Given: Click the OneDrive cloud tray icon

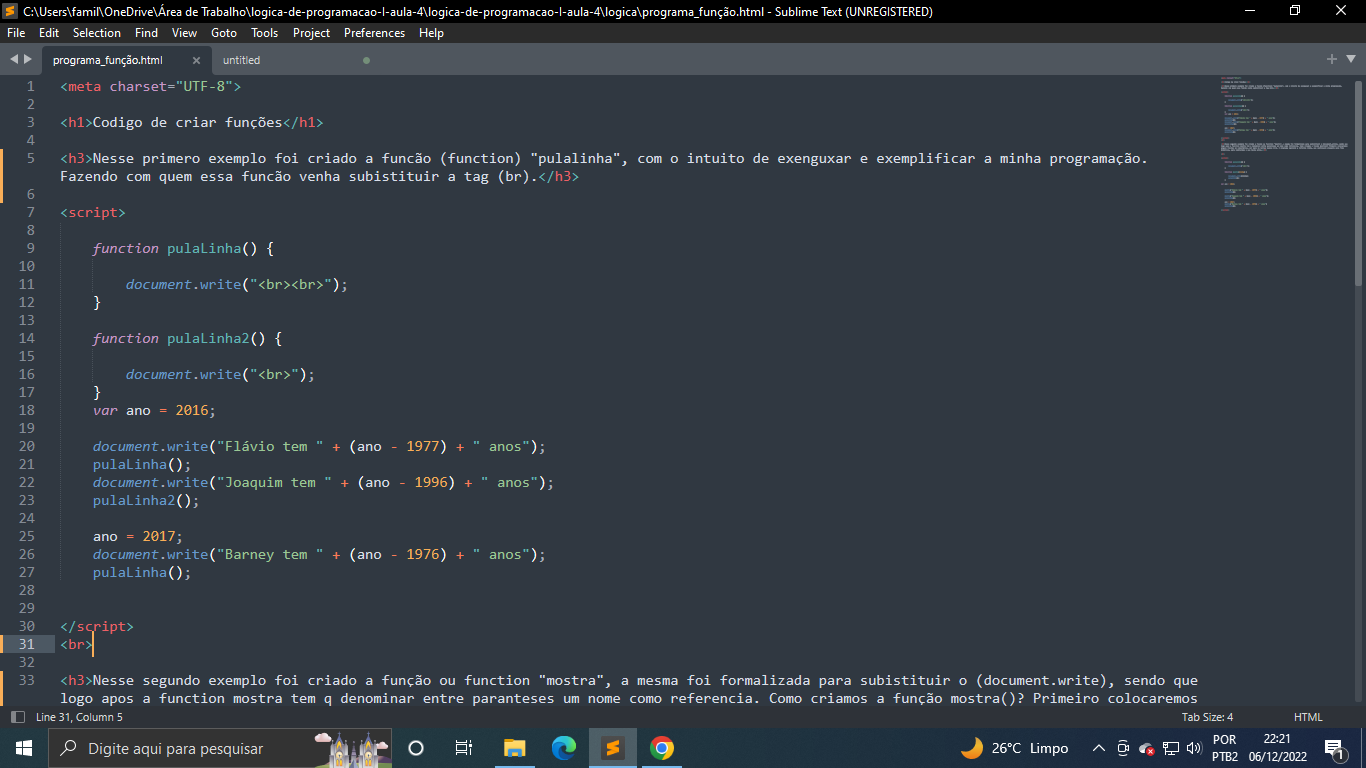Looking at the screenshot, I should coord(1147,748).
